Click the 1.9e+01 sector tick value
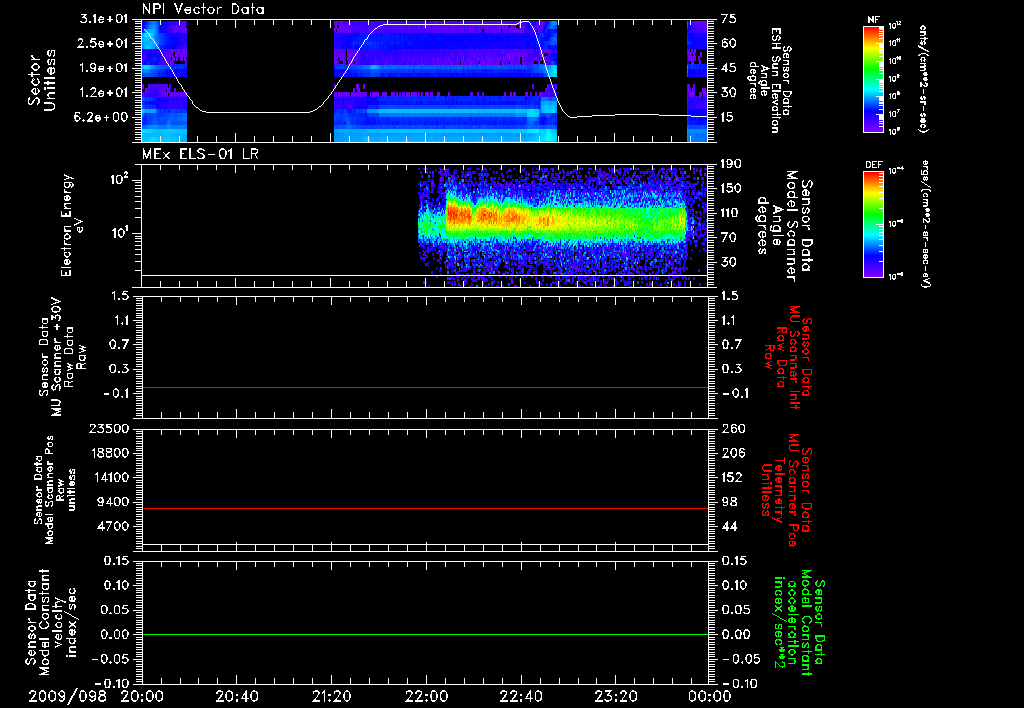 tap(104, 68)
